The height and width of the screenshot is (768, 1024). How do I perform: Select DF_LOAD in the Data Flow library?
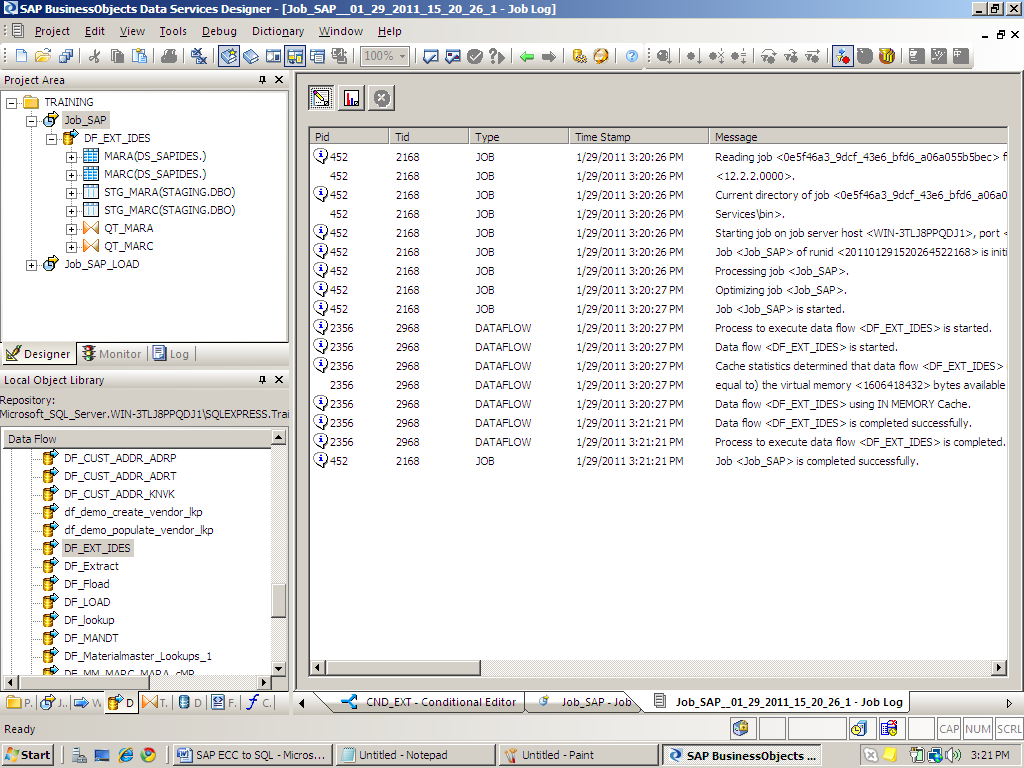point(87,602)
